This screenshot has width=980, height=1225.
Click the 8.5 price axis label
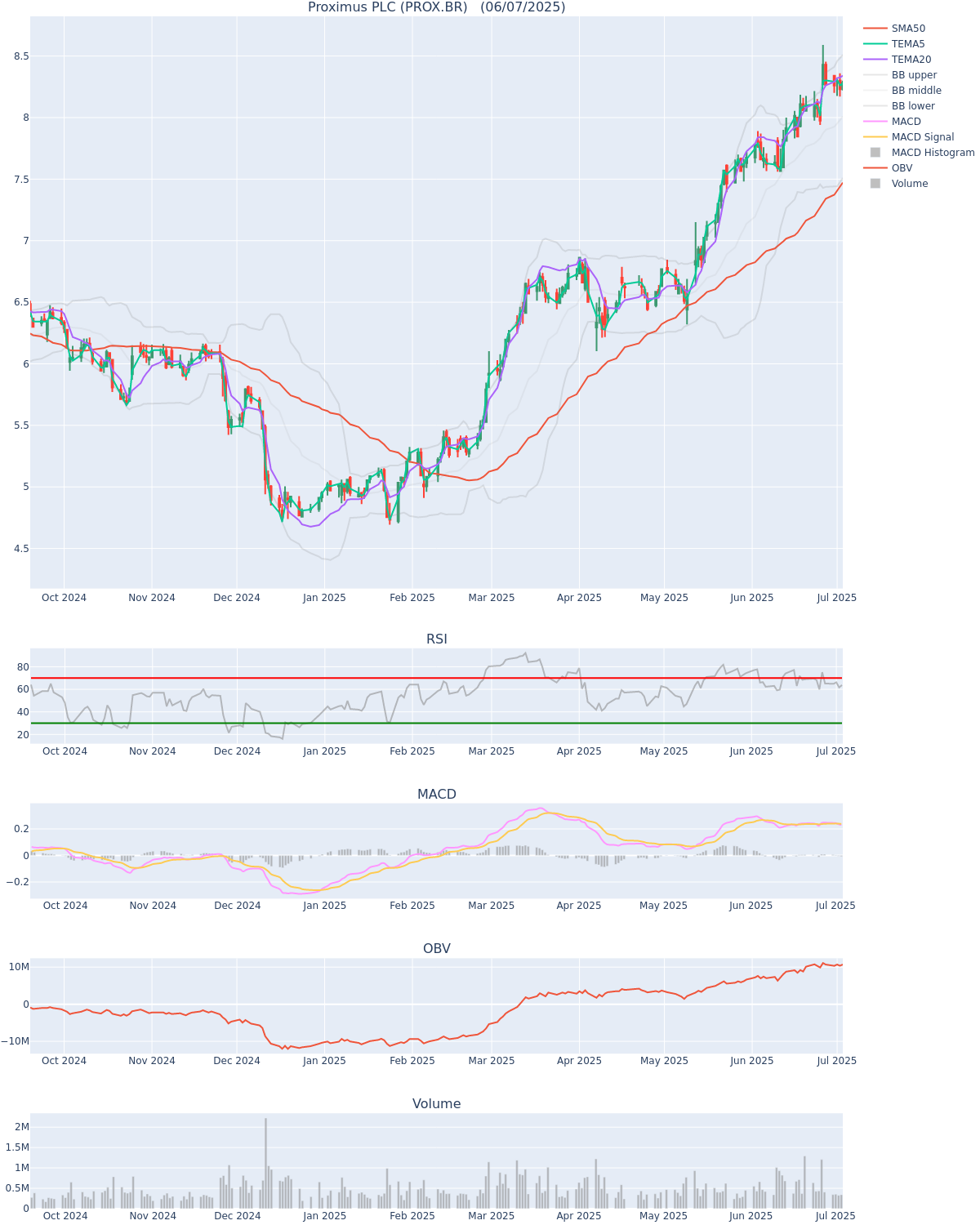pos(21,56)
